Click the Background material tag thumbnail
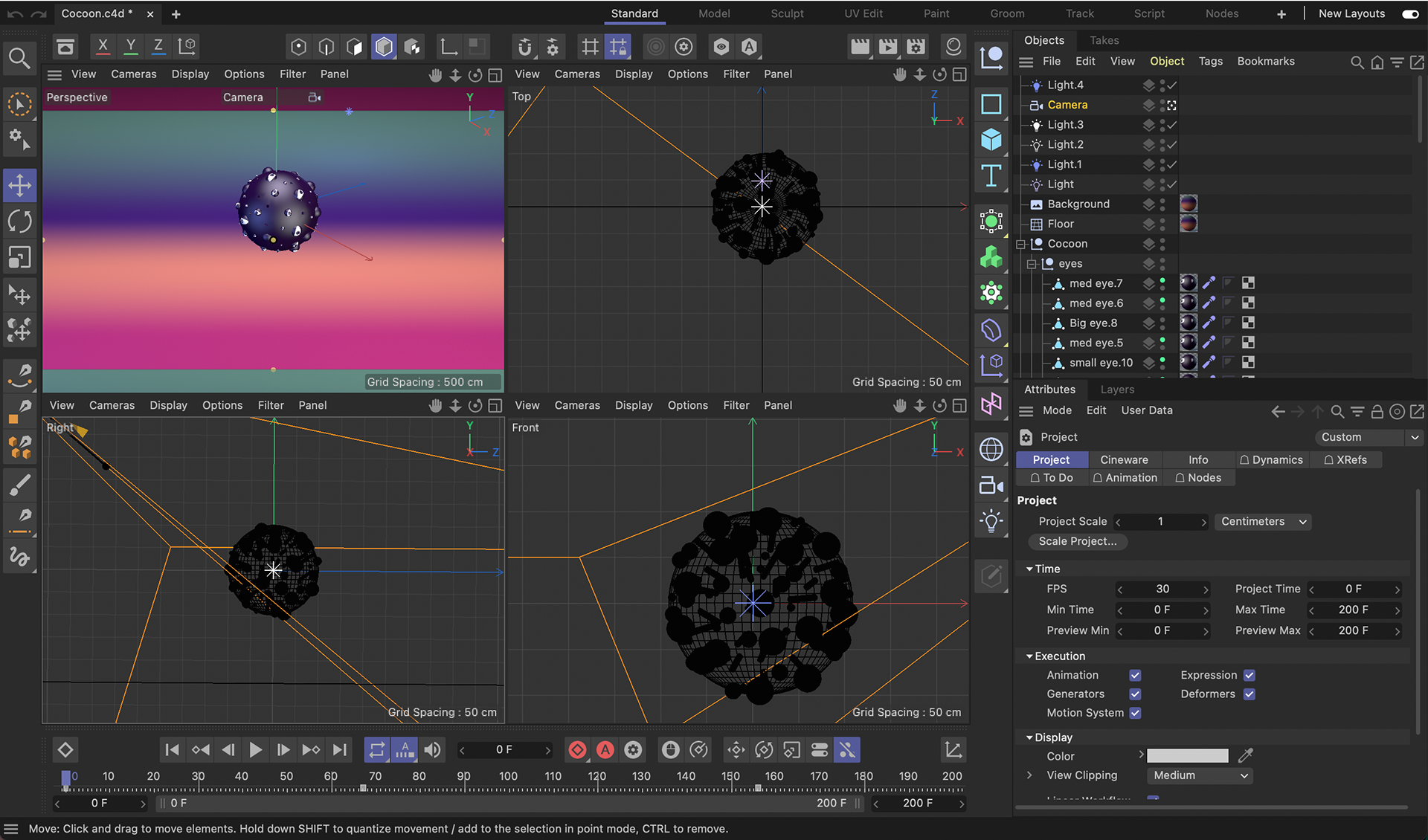1428x840 pixels. click(1189, 204)
